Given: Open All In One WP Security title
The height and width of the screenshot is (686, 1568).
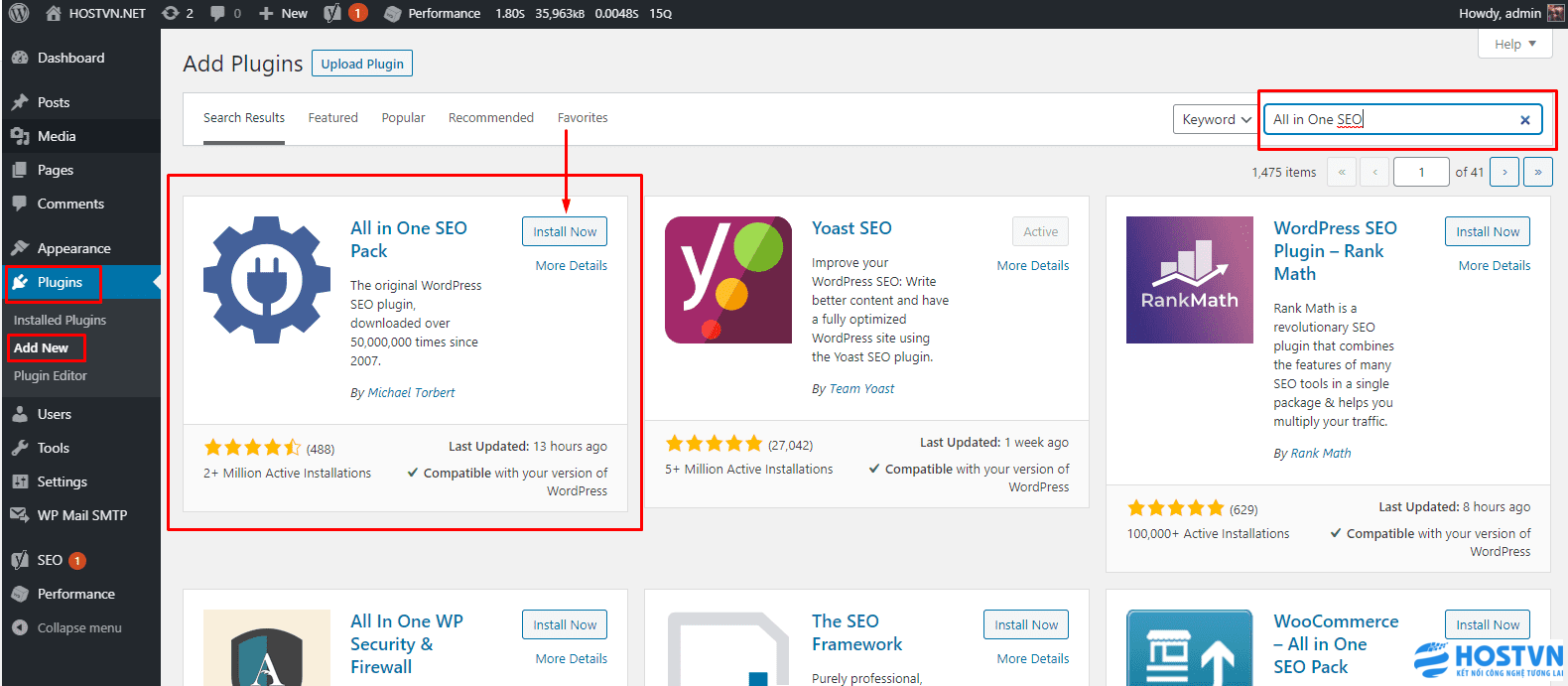Looking at the screenshot, I should pos(407,643).
